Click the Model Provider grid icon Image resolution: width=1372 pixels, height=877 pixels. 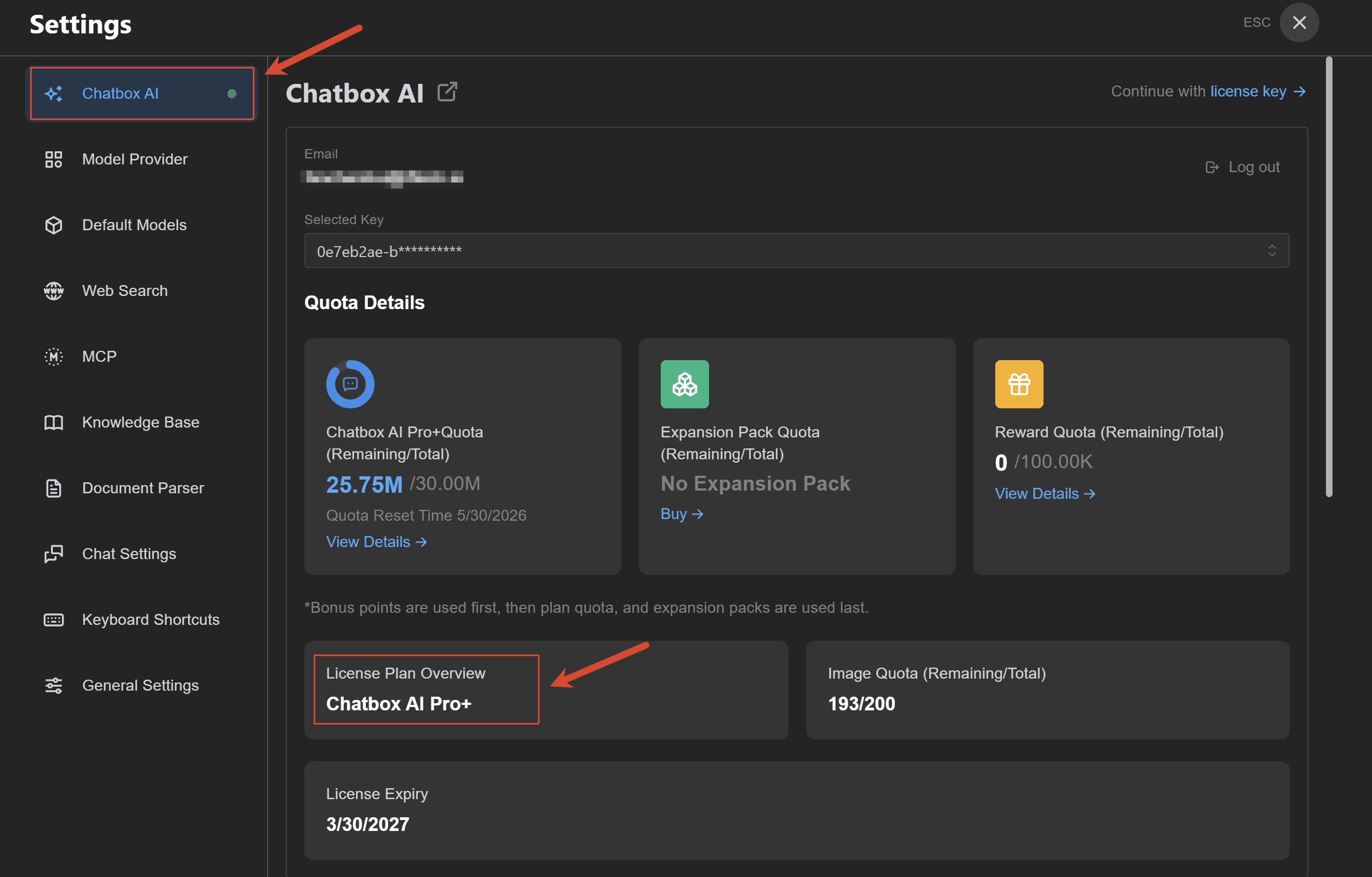(54, 160)
